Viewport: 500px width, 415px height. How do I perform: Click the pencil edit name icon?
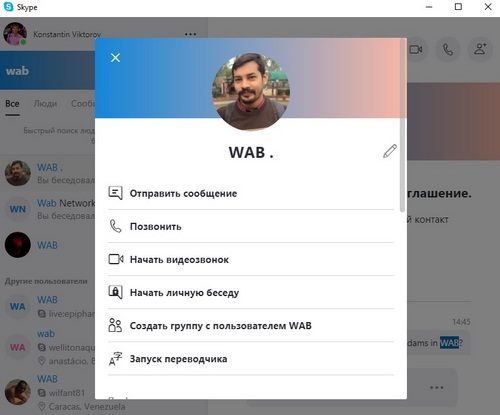click(x=390, y=151)
